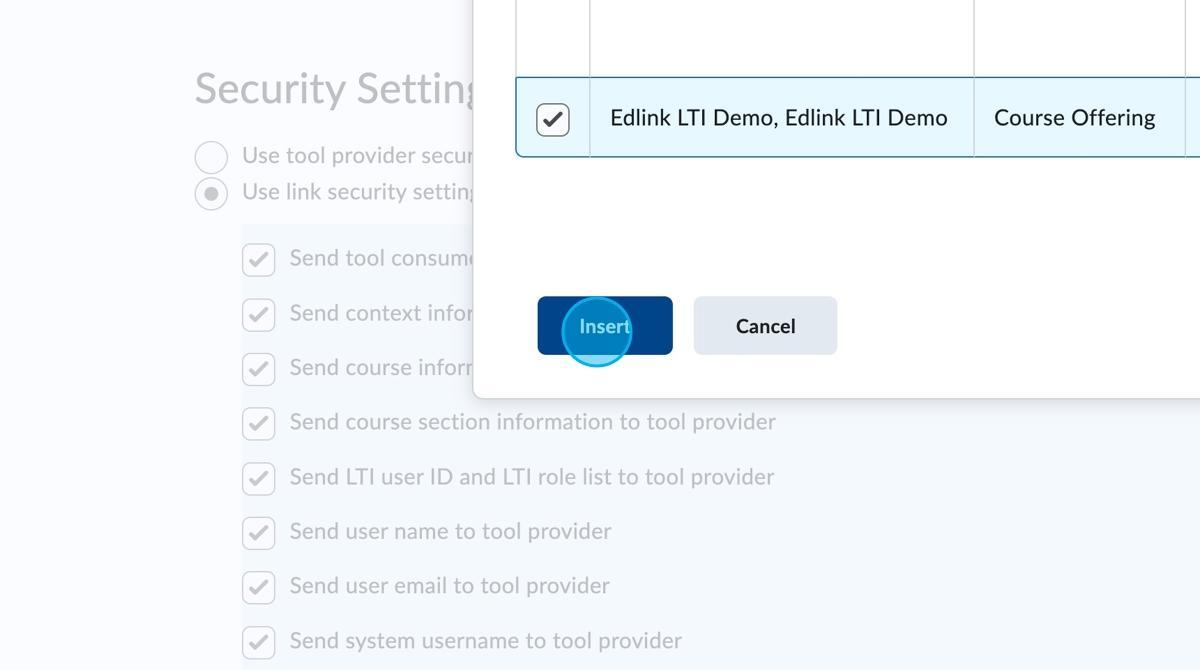Uncheck the Edlink LTI Demo row checkbox

[x=553, y=119]
